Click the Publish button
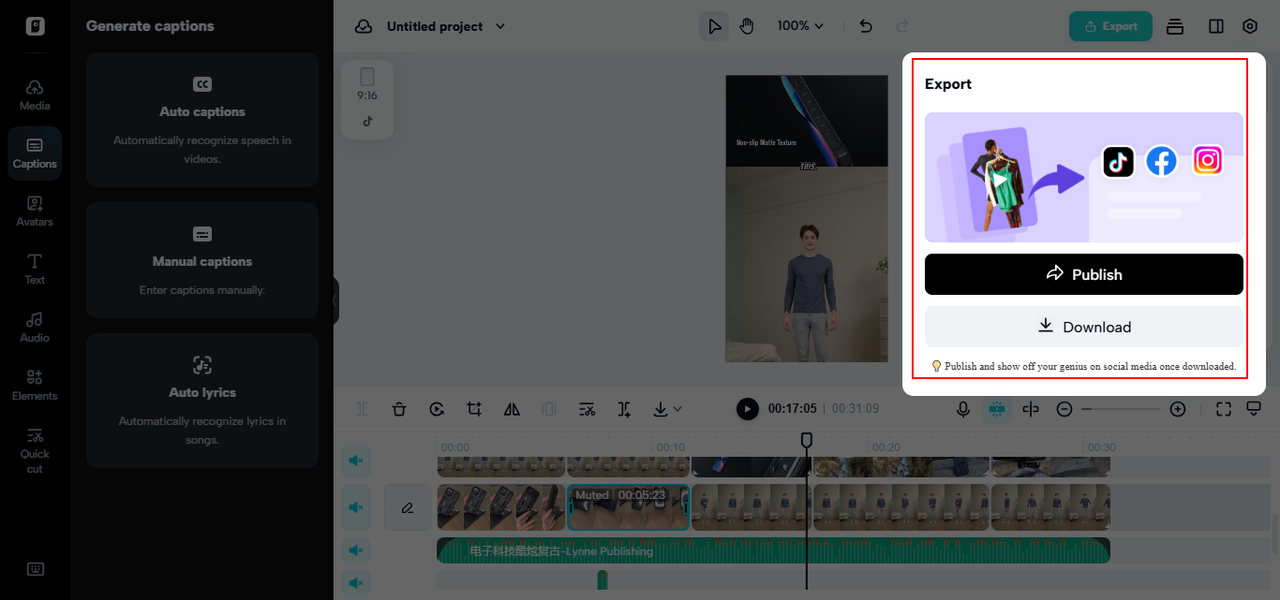 [1084, 274]
